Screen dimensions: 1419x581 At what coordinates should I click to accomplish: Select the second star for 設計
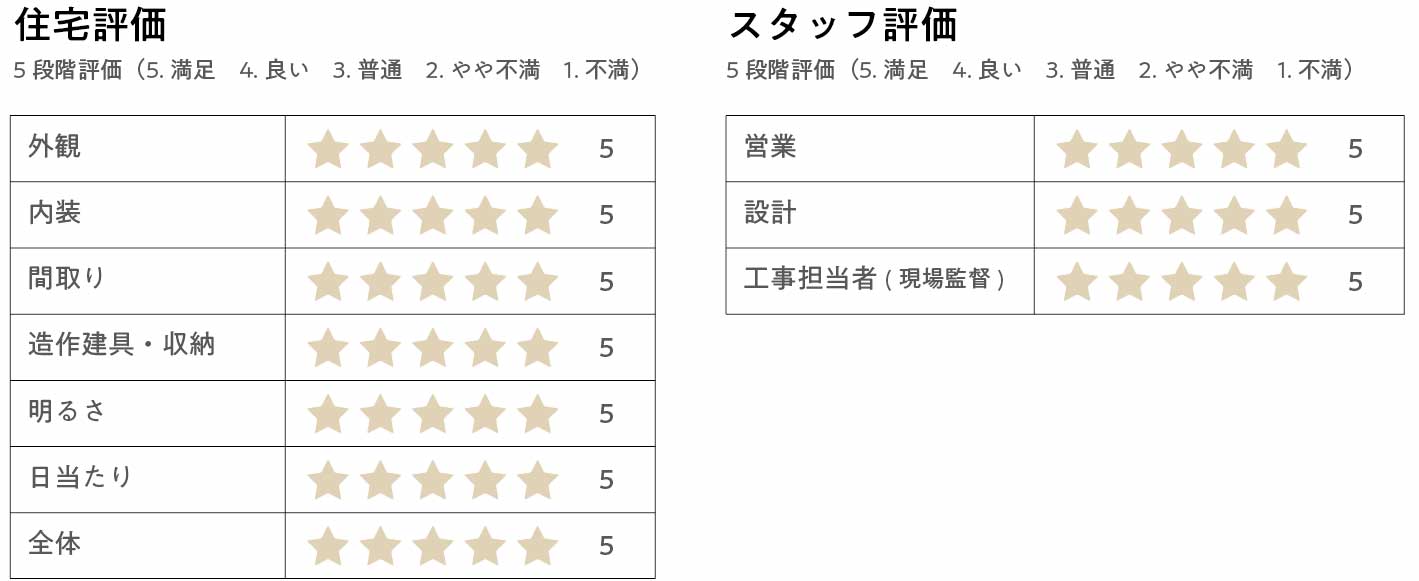(x=1129, y=216)
